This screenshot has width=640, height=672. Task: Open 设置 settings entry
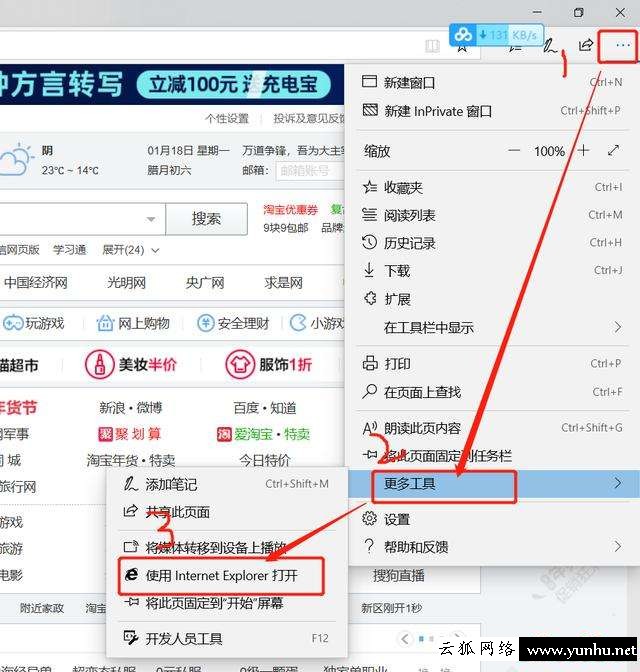(492, 519)
